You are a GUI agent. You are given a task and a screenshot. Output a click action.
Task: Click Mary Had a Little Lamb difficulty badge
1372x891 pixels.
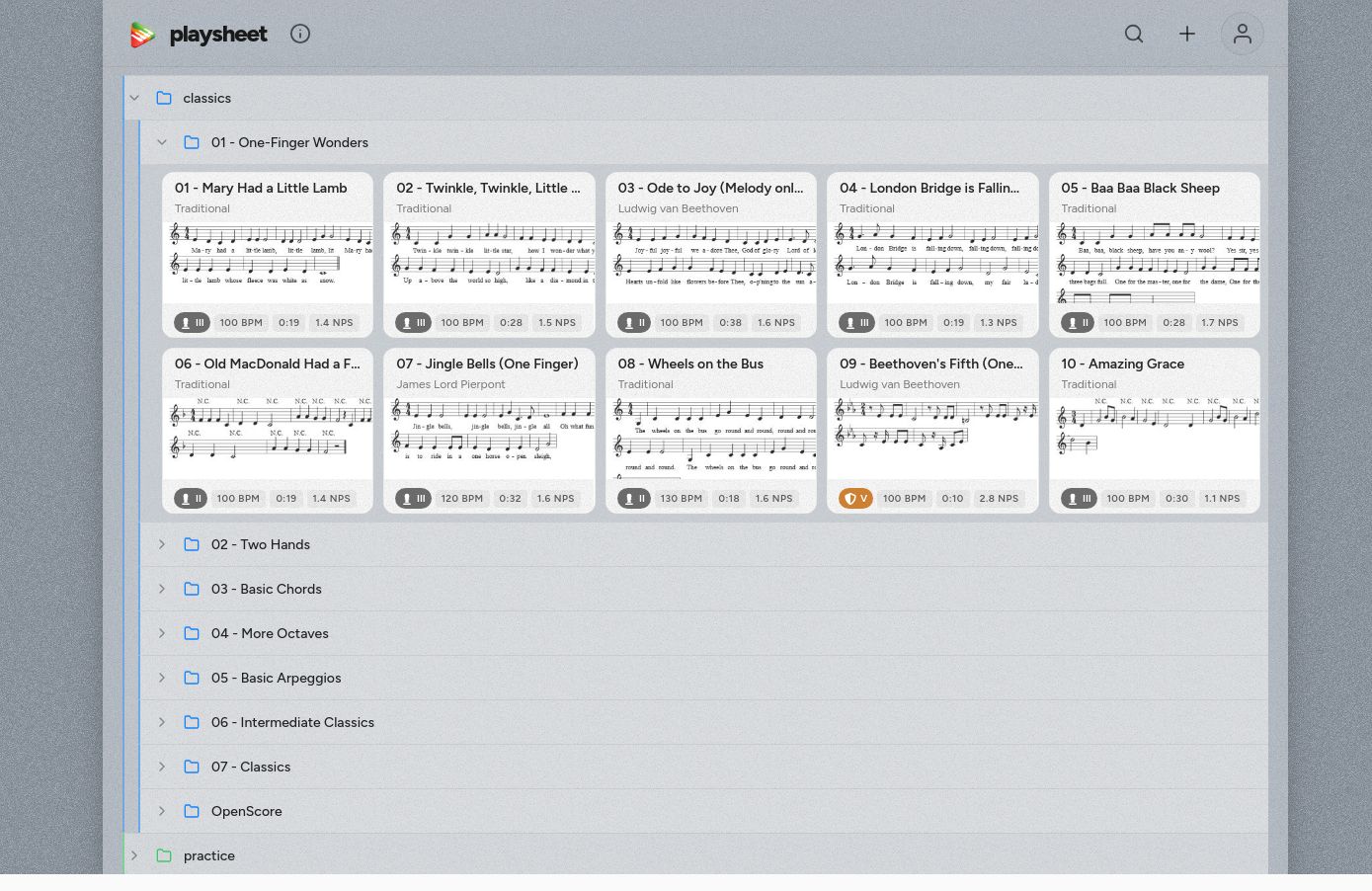coord(192,323)
